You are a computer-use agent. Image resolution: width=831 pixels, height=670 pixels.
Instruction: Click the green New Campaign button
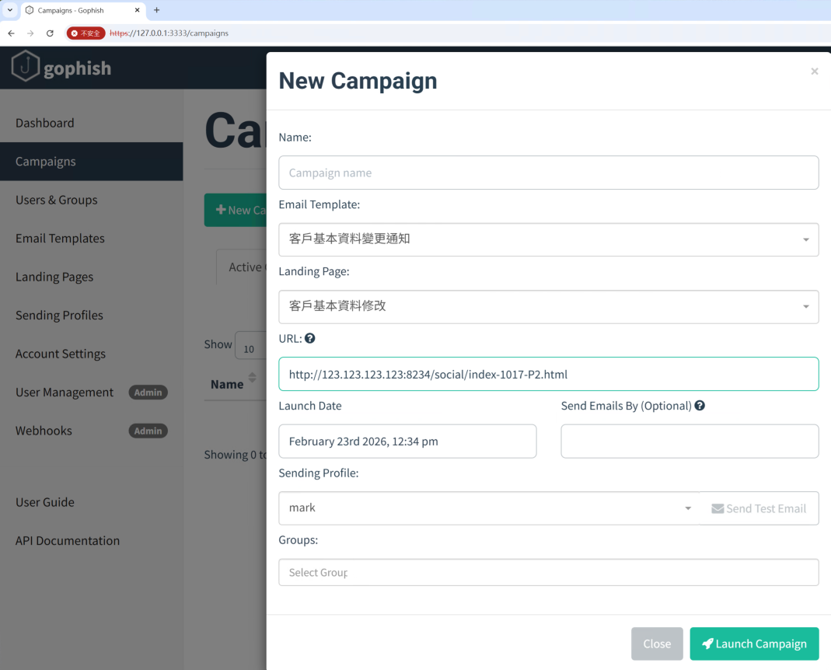235,210
